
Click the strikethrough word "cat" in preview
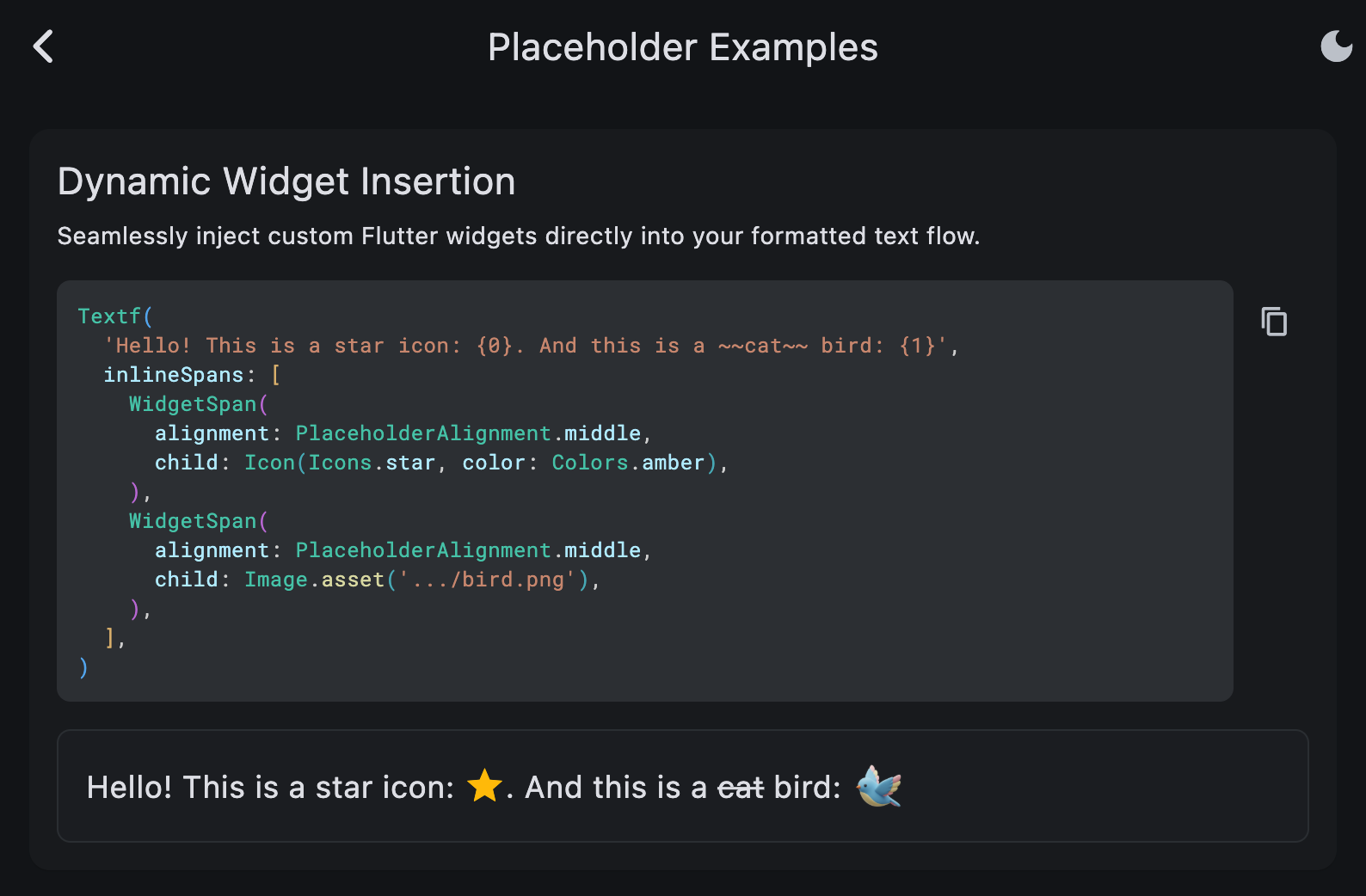click(x=741, y=788)
